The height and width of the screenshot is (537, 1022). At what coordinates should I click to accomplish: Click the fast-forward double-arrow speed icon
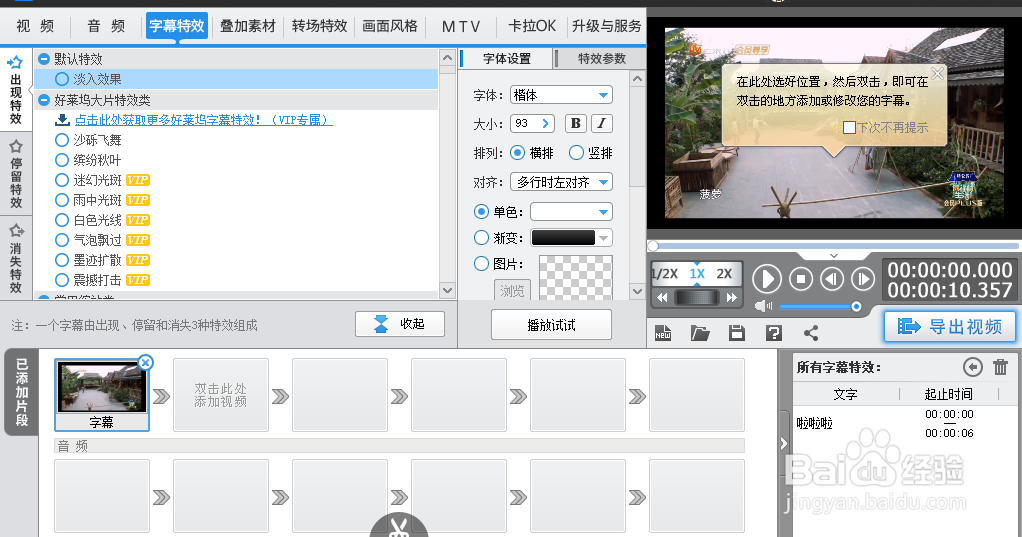click(x=731, y=298)
